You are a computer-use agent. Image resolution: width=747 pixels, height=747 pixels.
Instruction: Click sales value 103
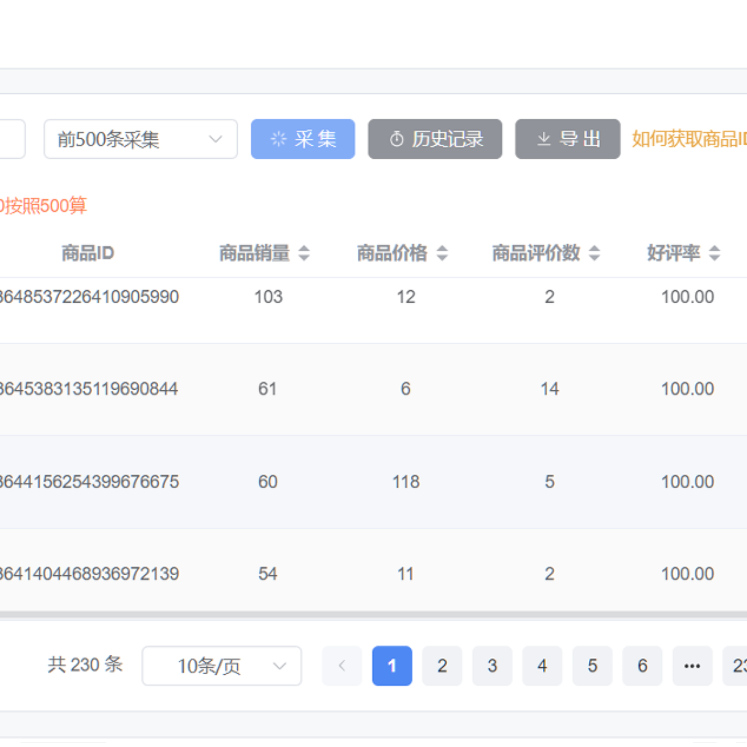[x=268, y=296]
